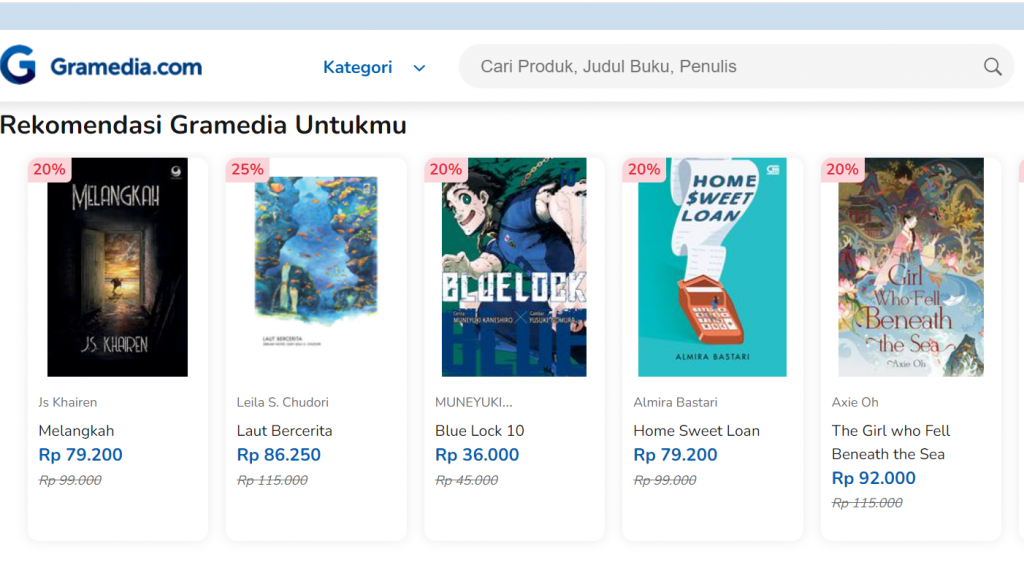The width and height of the screenshot is (1024, 584).
Task: Open the Melangkah book cover
Action: tap(118, 267)
